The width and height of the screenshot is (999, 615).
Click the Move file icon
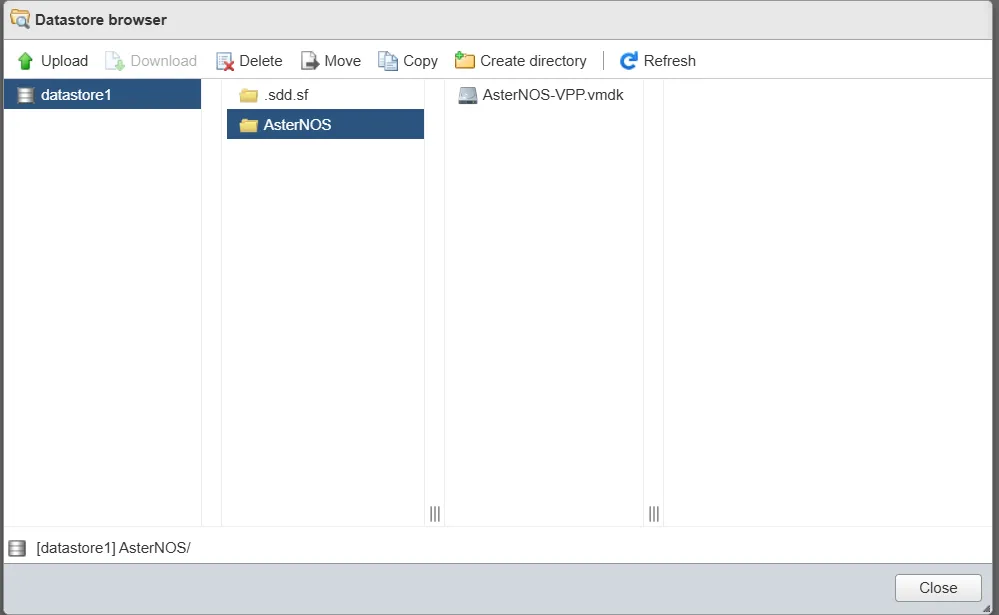(x=310, y=61)
